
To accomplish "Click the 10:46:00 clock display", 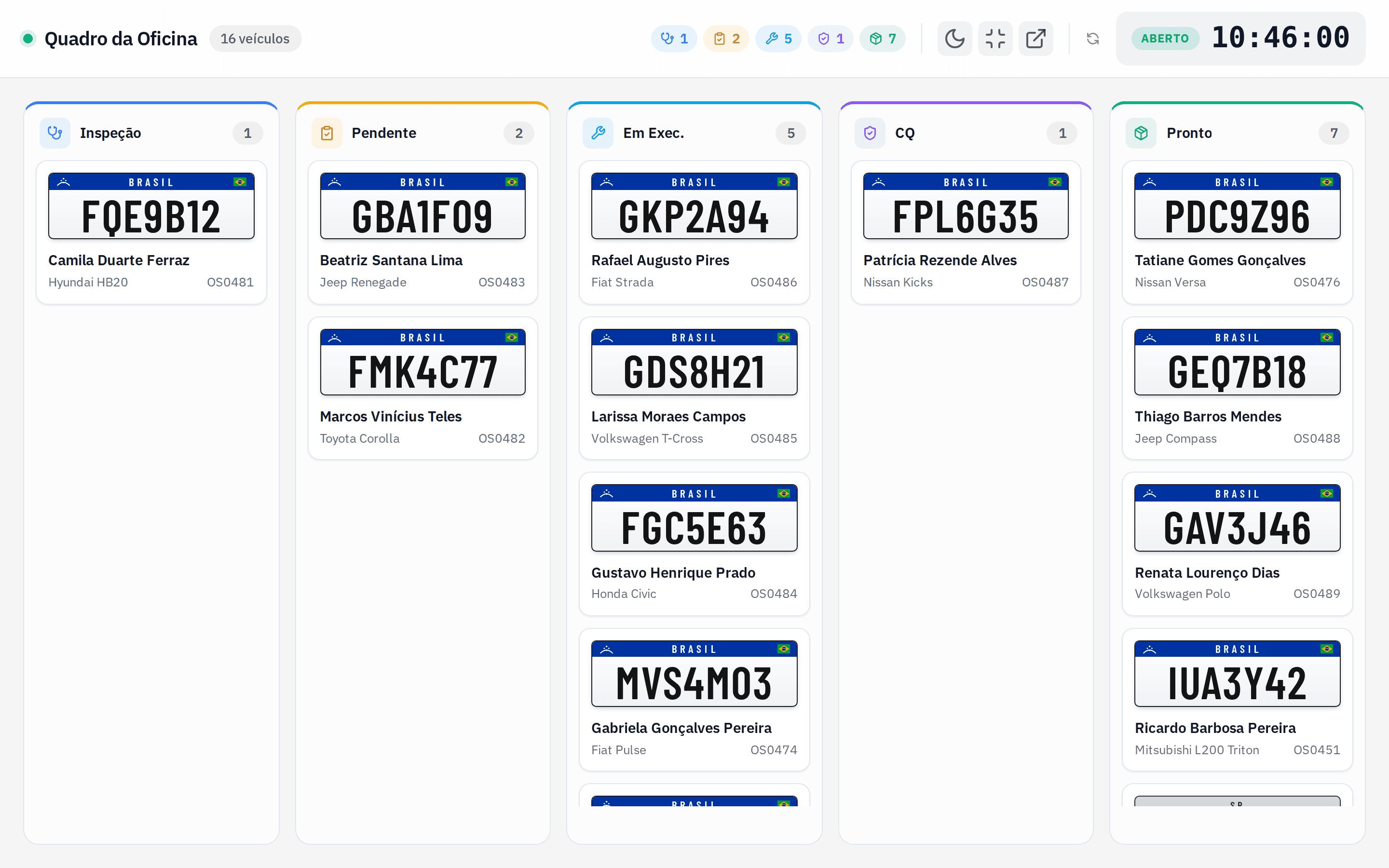I will tap(1280, 38).
